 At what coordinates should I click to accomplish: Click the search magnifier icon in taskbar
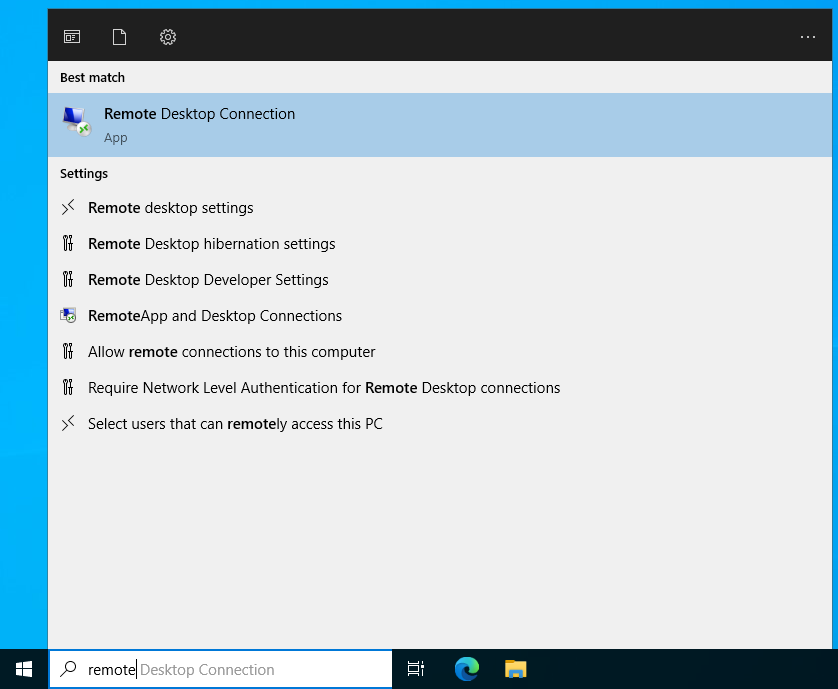tap(68, 669)
